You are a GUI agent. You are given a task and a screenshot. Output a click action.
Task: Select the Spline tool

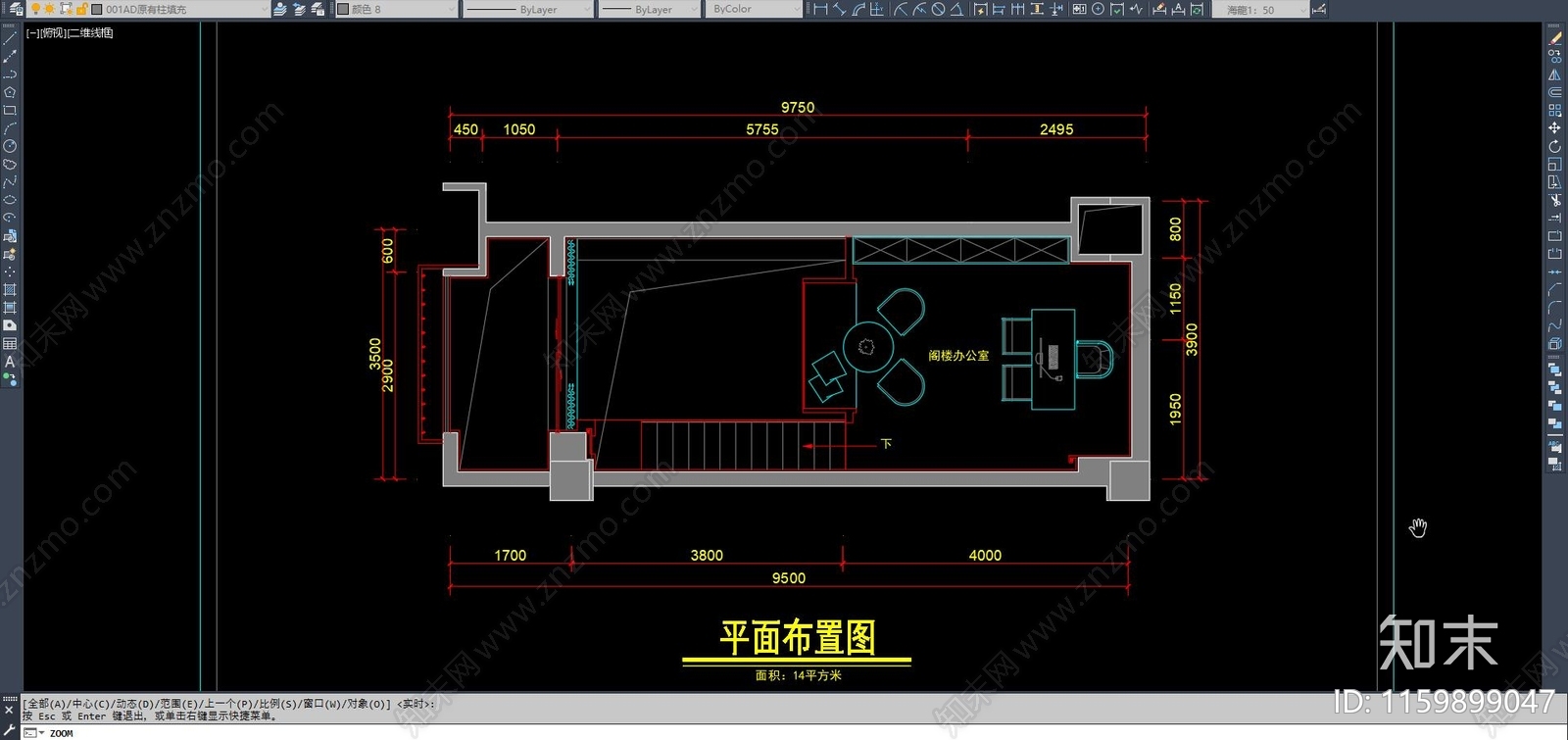point(10,181)
